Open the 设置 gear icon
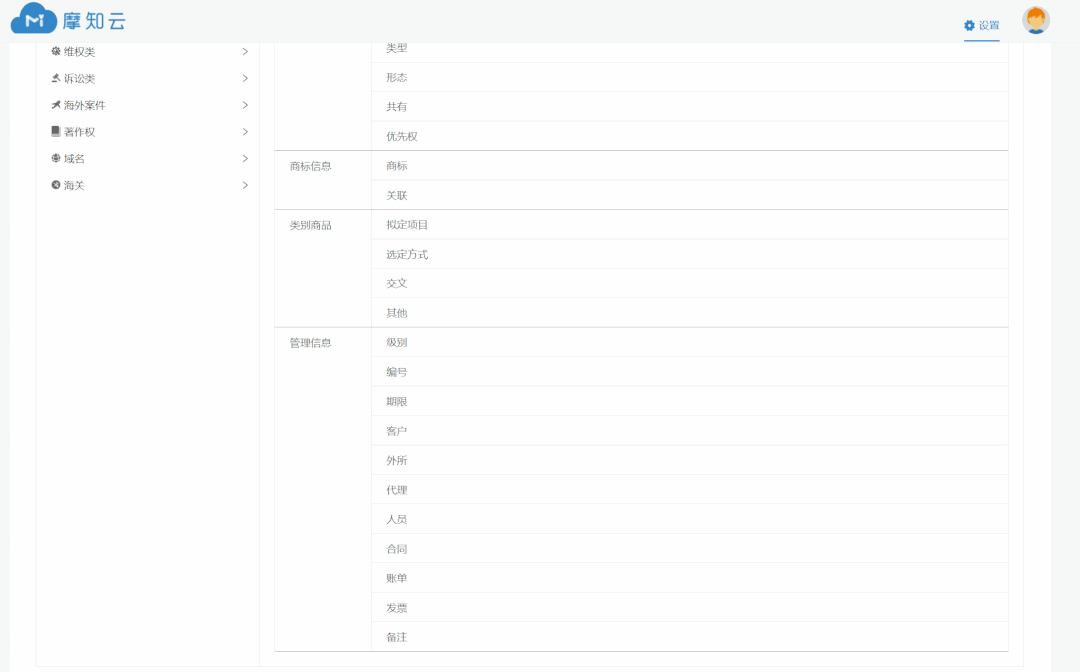The image size is (1080, 672). pos(969,25)
